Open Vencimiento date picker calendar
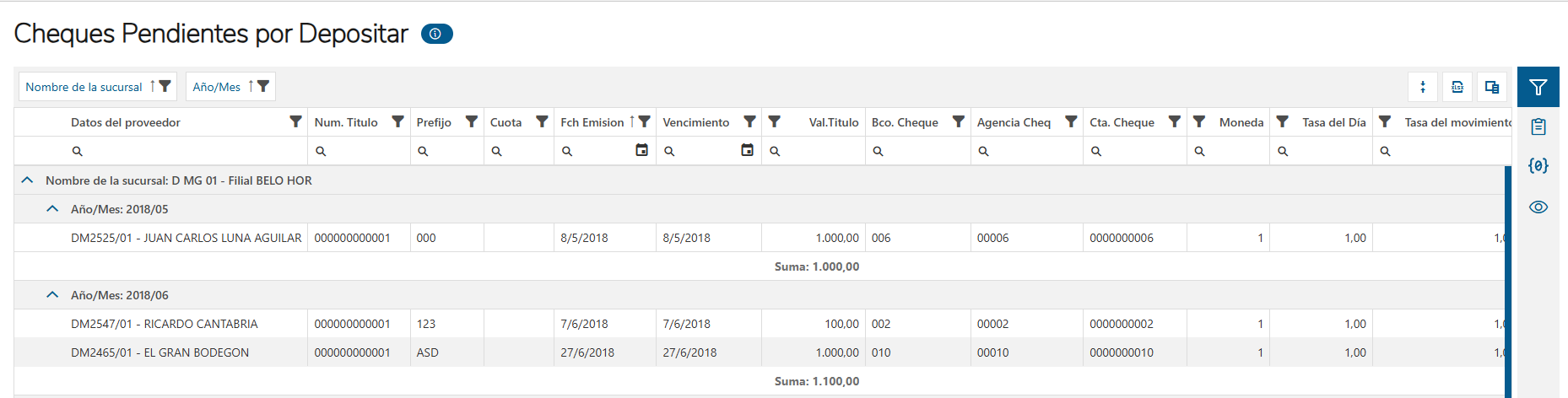 (x=747, y=150)
